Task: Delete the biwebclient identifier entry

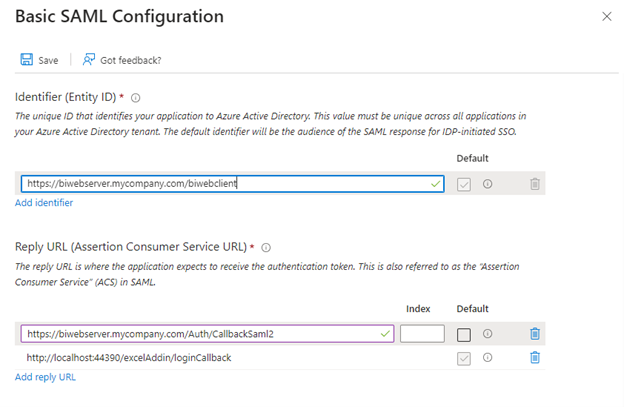Action: pos(535,184)
